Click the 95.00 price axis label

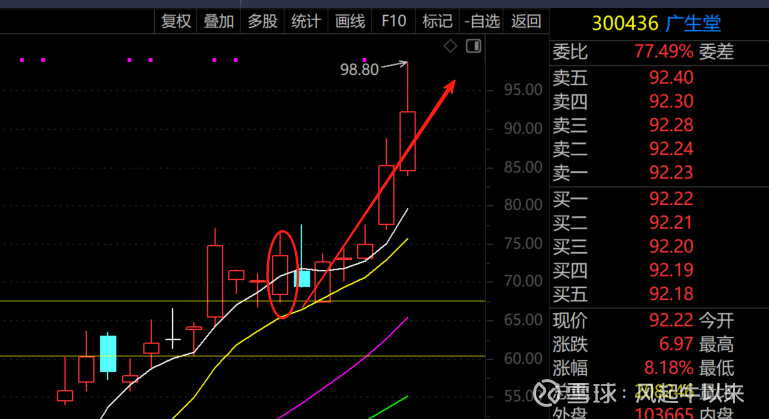523,90
